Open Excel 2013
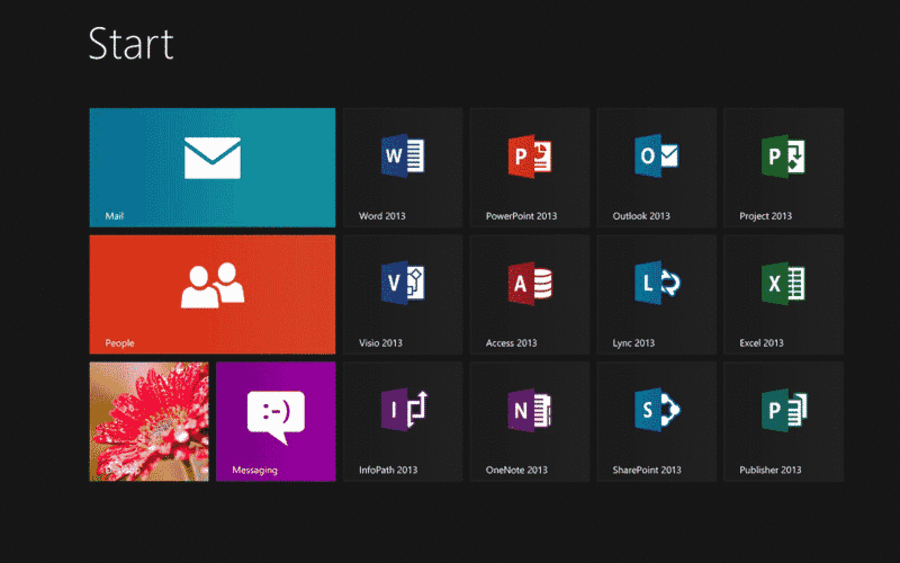The height and width of the screenshot is (563, 900). 783,294
